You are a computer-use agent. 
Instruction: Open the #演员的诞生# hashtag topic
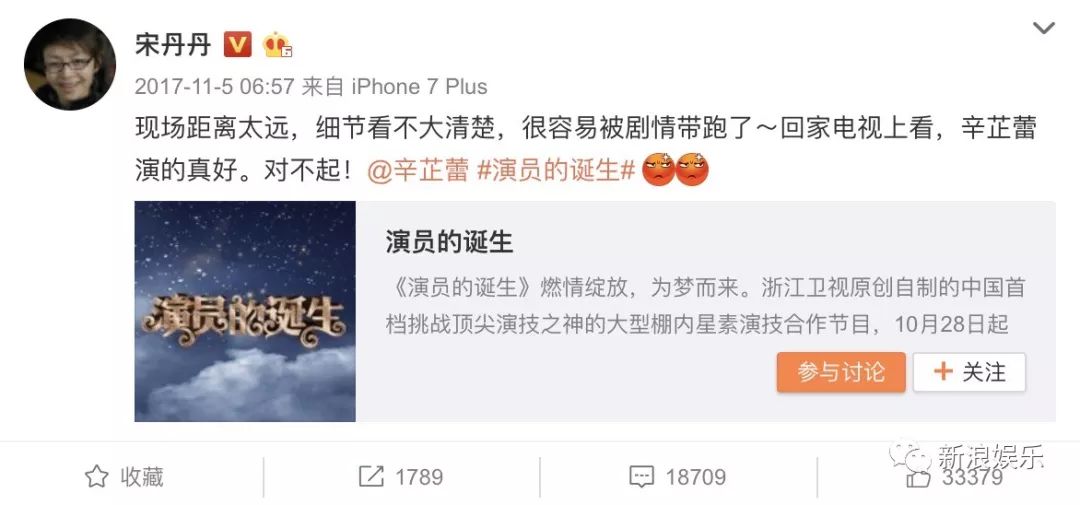556,171
